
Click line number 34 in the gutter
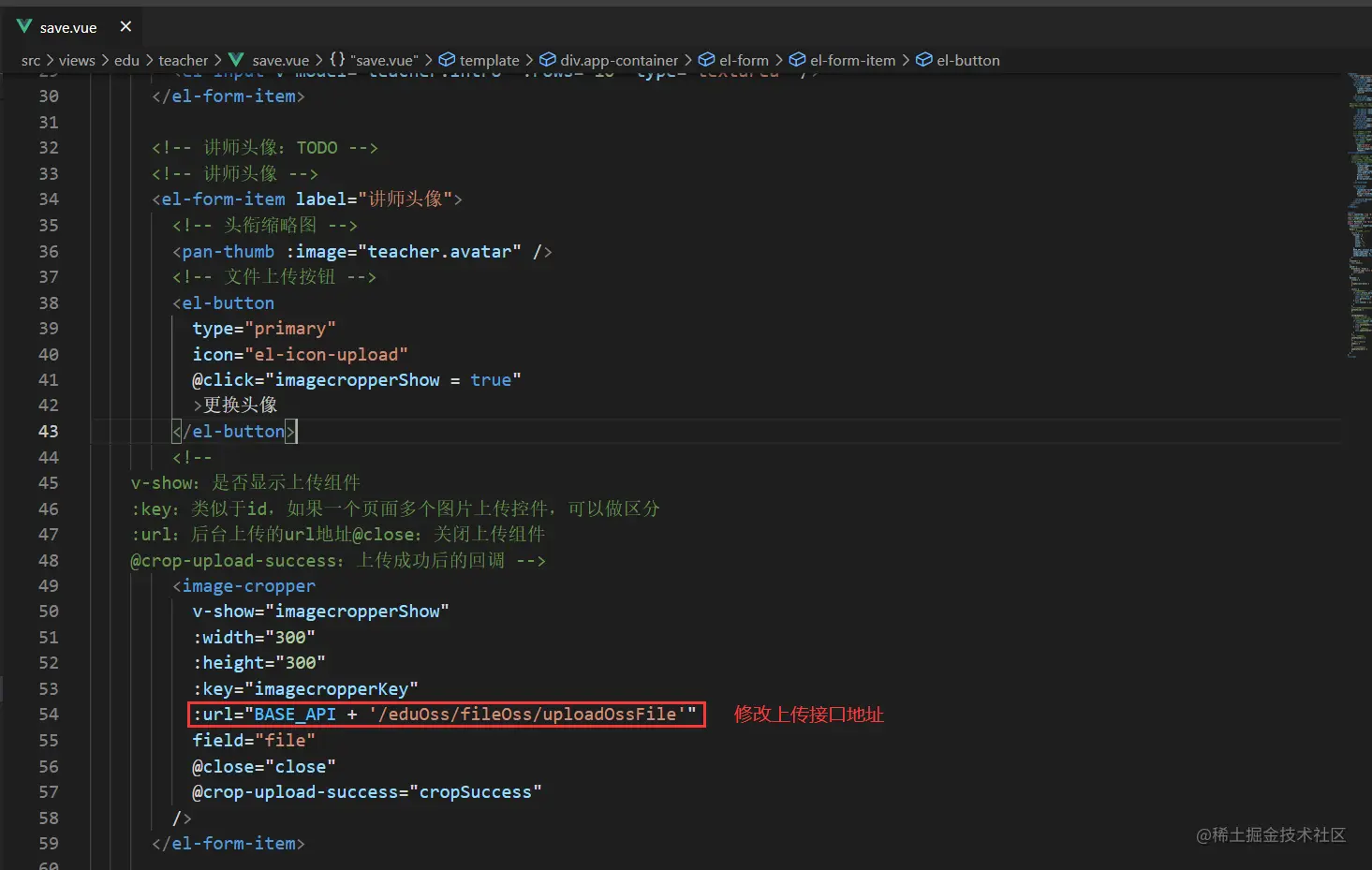click(x=49, y=199)
